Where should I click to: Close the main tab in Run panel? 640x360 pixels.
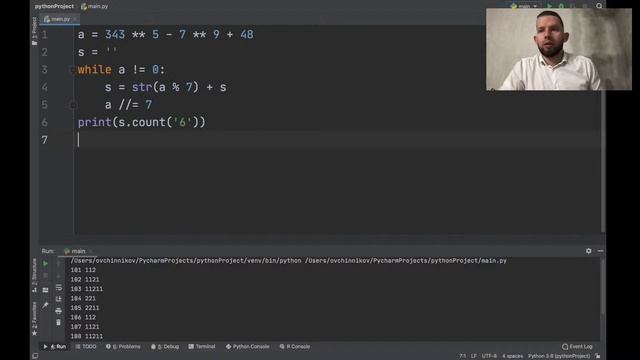pos(91,251)
